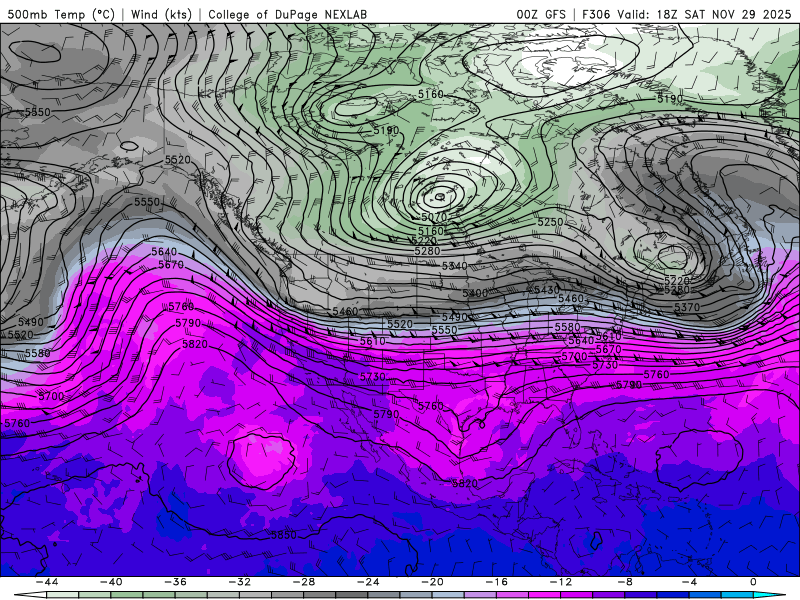
Task: Click the '500mb Temp (°C)' title text
Action: click(x=61, y=14)
